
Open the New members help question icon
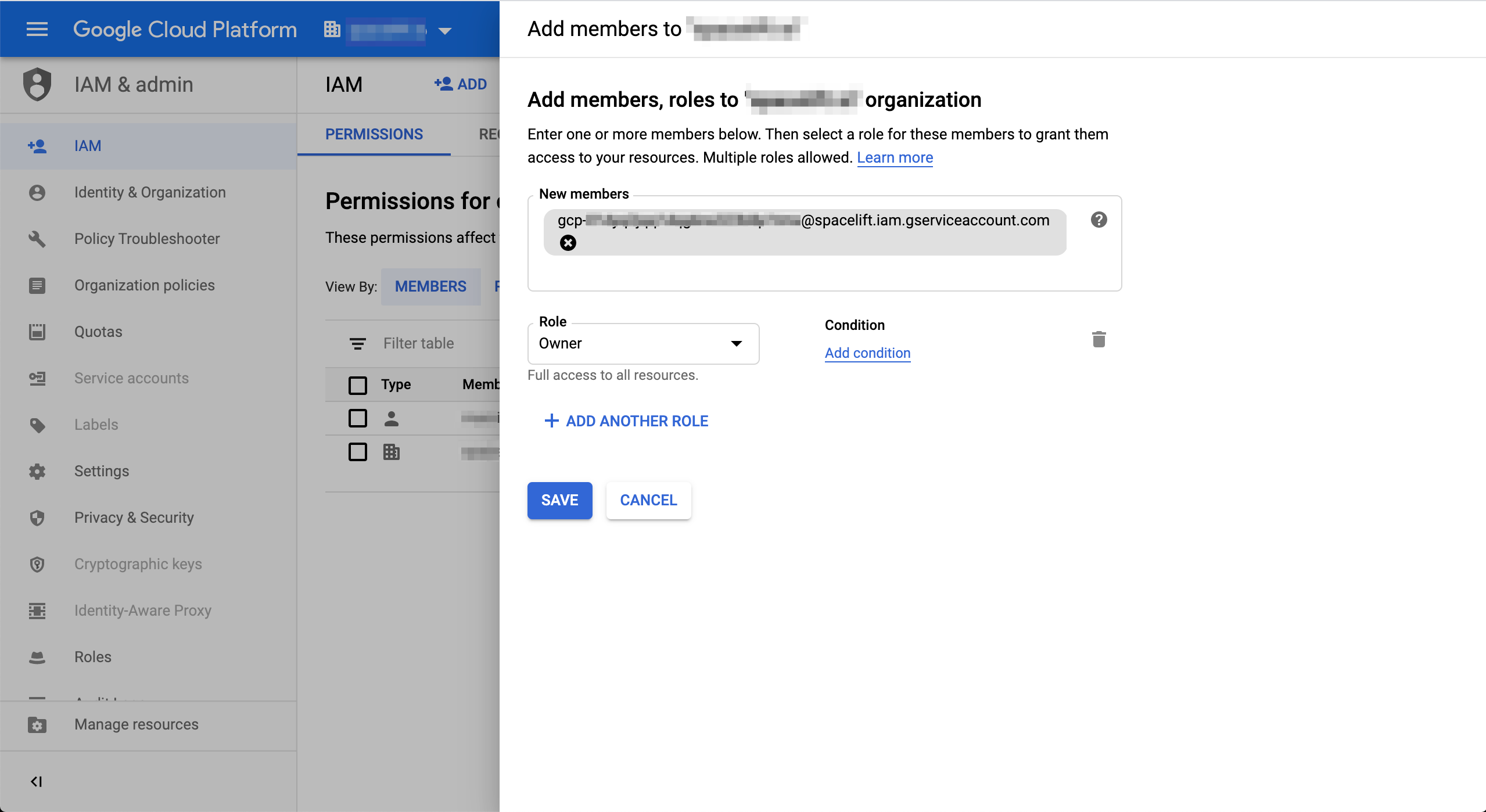coord(1099,220)
